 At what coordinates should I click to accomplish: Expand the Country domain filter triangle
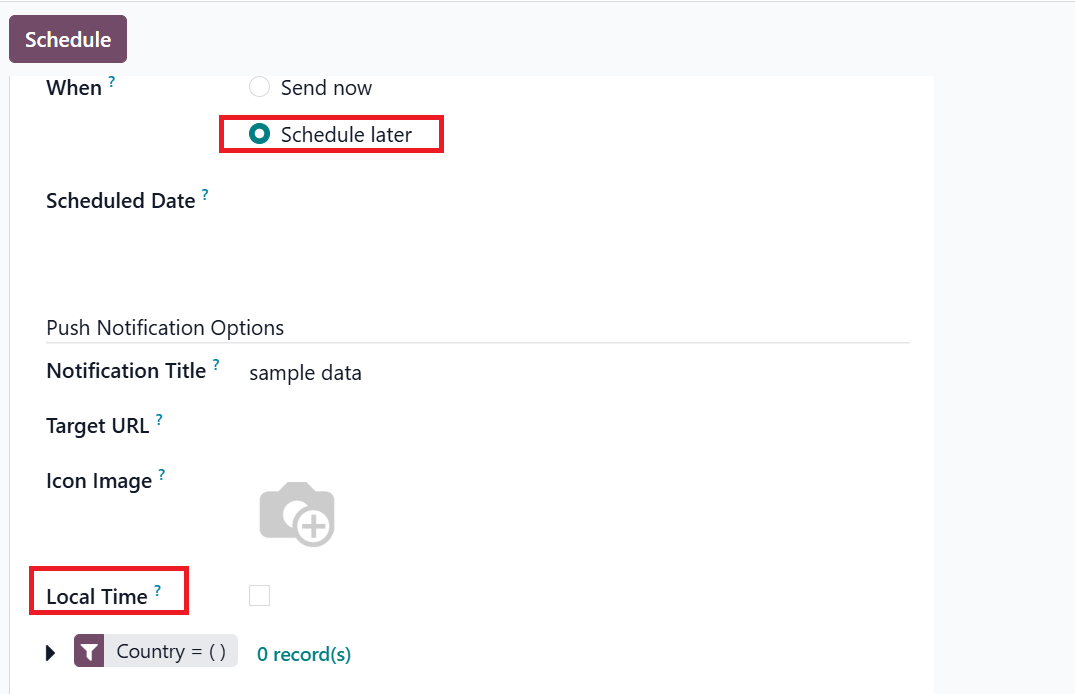click(x=52, y=653)
